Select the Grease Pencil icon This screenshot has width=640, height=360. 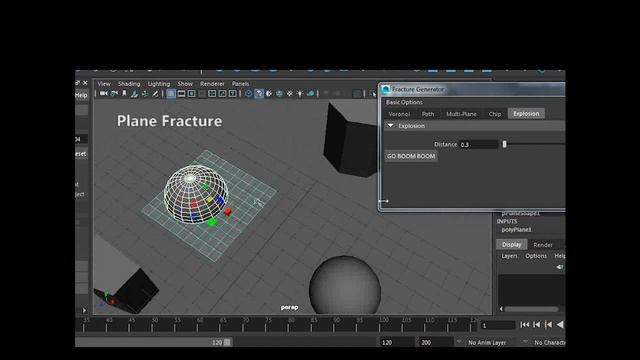click(155, 94)
